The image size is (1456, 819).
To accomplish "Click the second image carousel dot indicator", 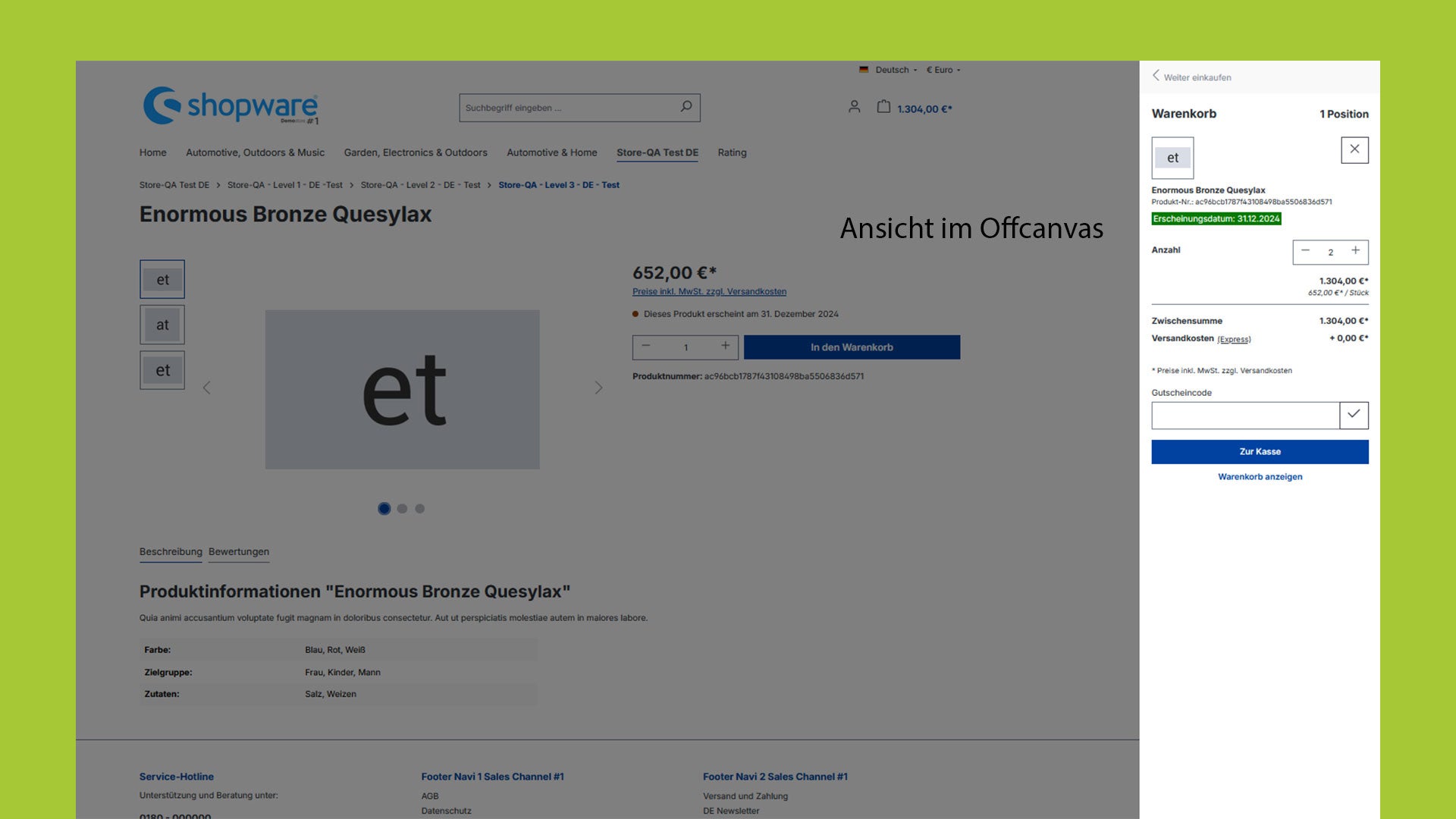I will point(402,508).
